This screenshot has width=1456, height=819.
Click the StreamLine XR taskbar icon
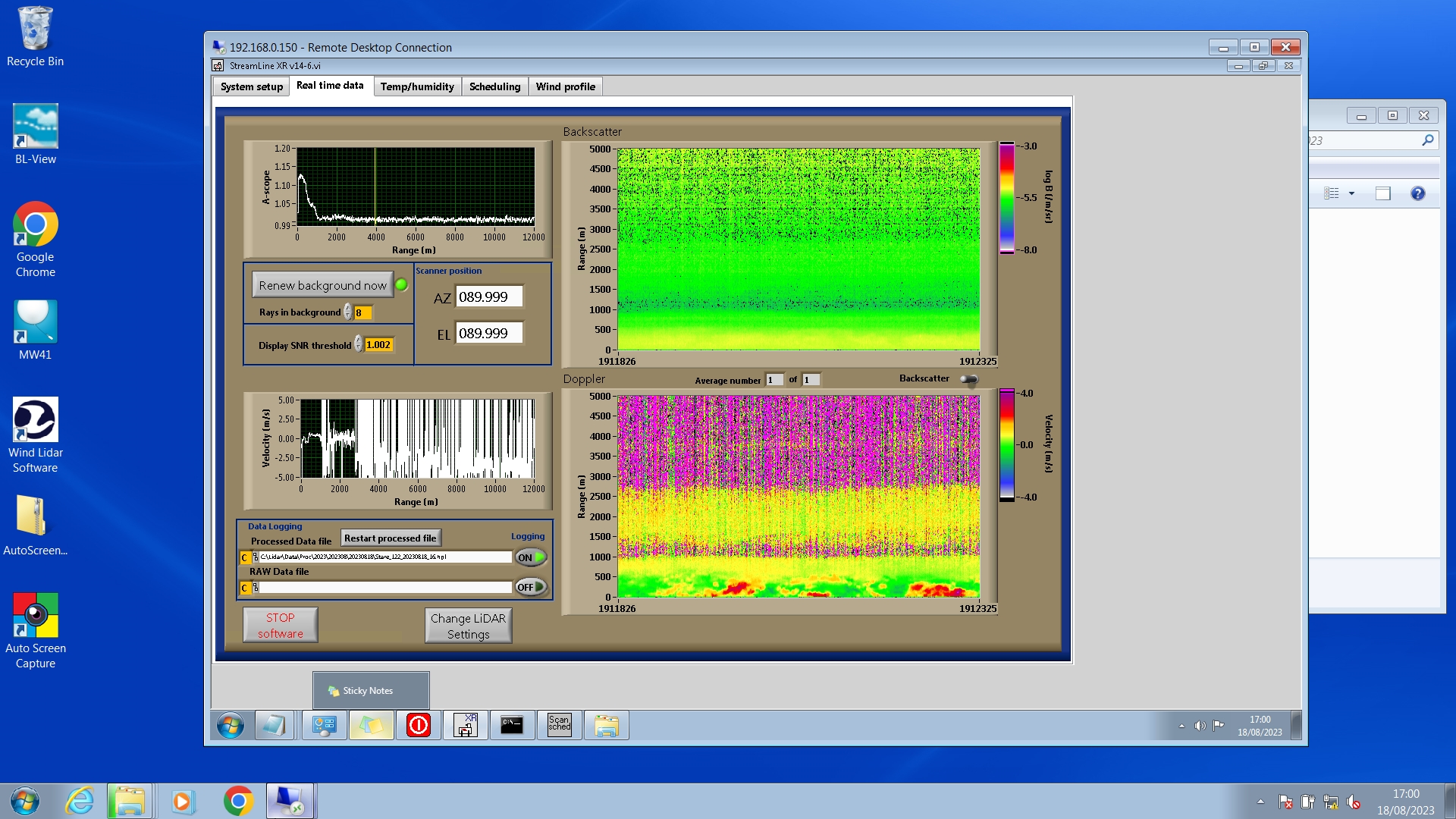pos(466,725)
